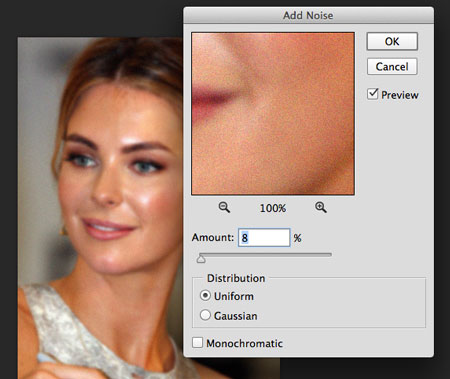
Task: Click the Add Noise dialog title bar
Action: (308, 15)
